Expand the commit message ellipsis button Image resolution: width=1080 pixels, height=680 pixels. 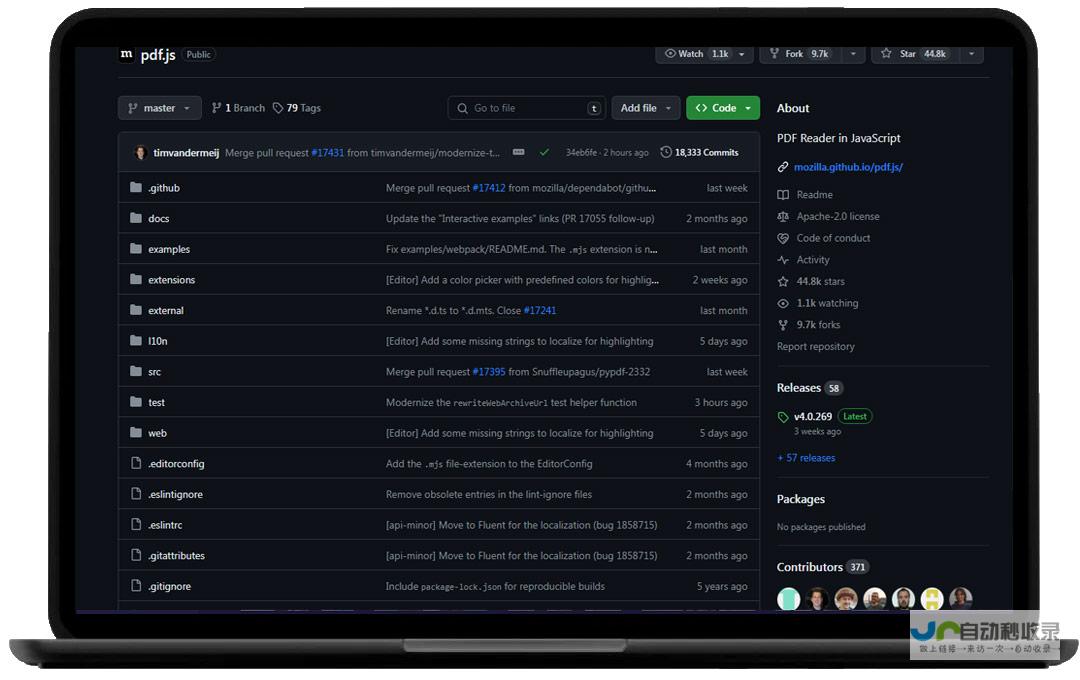tap(519, 152)
